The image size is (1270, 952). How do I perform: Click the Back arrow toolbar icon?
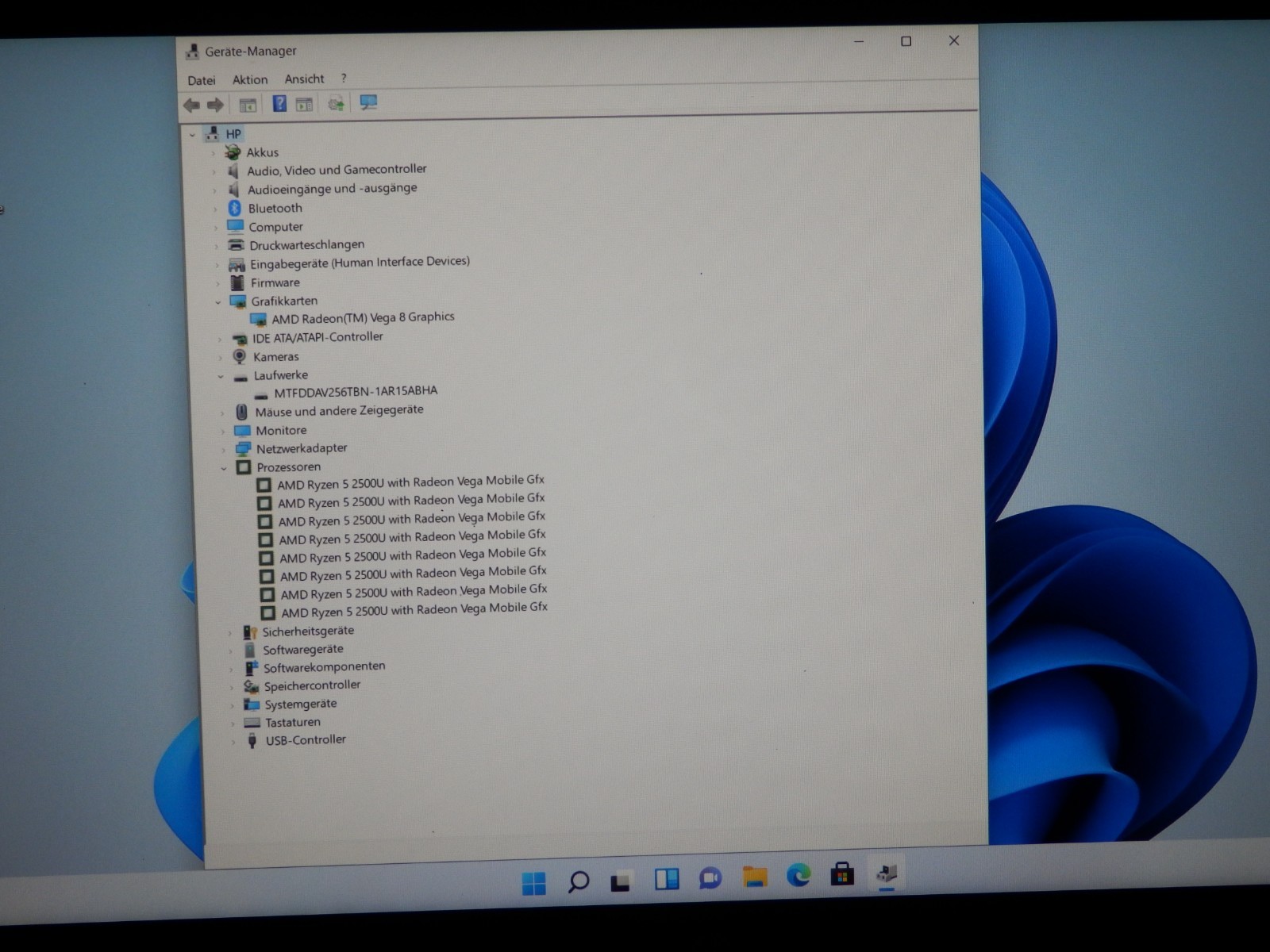pyautogui.click(x=192, y=105)
